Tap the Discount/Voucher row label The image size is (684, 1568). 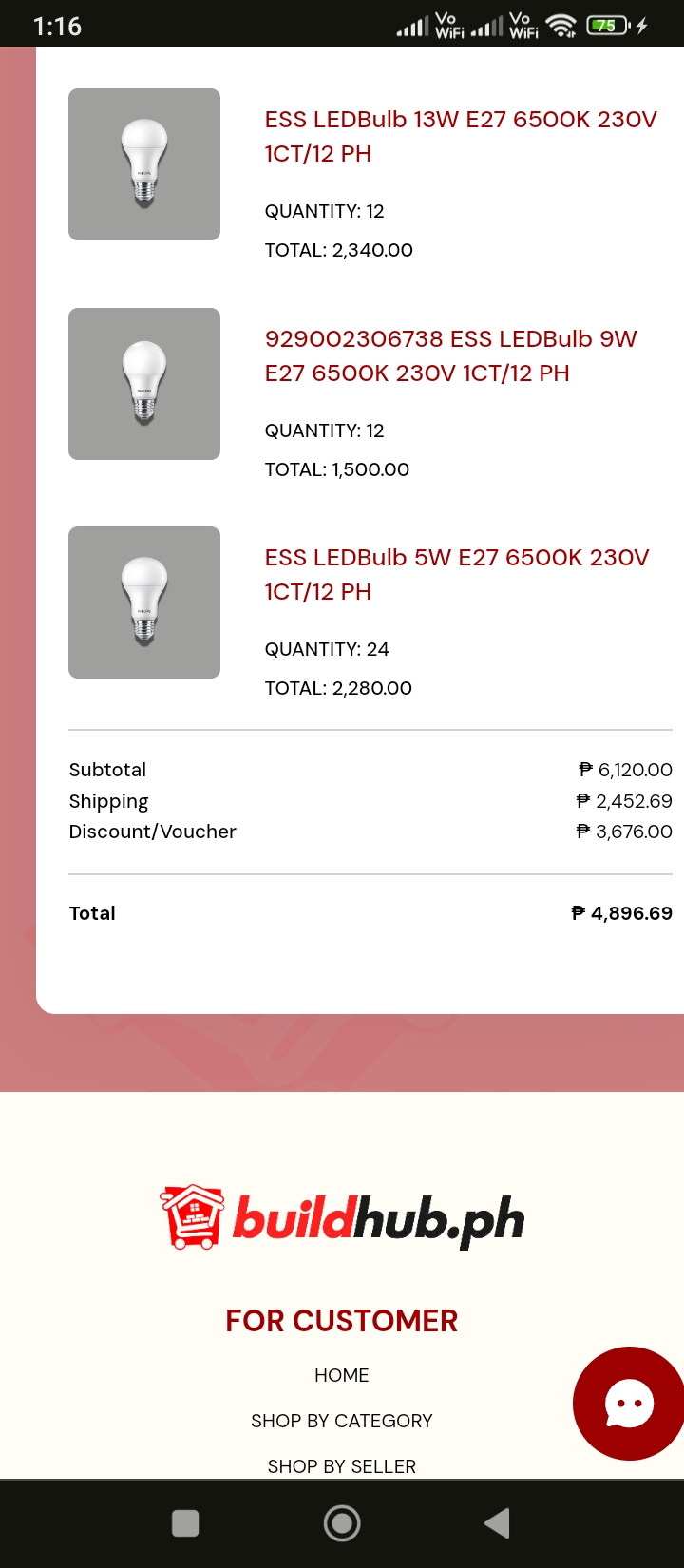tap(153, 832)
